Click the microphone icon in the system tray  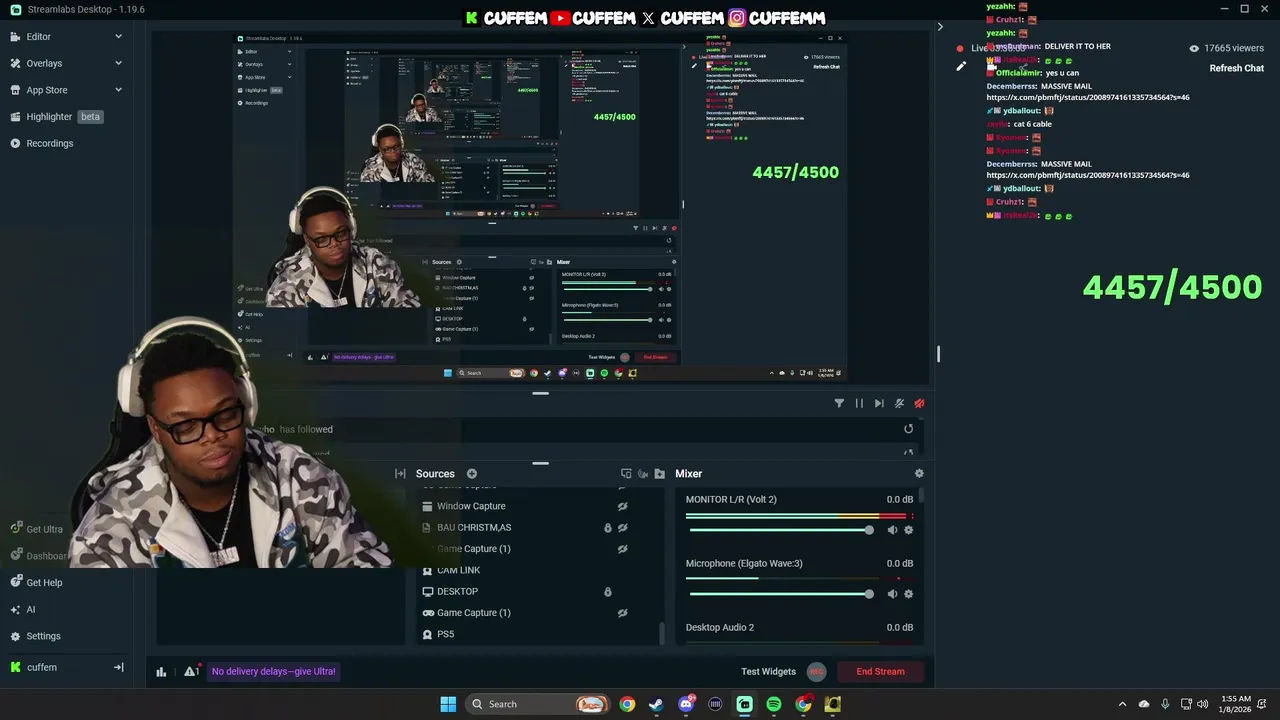pyautogui.click(x=1164, y=704)
